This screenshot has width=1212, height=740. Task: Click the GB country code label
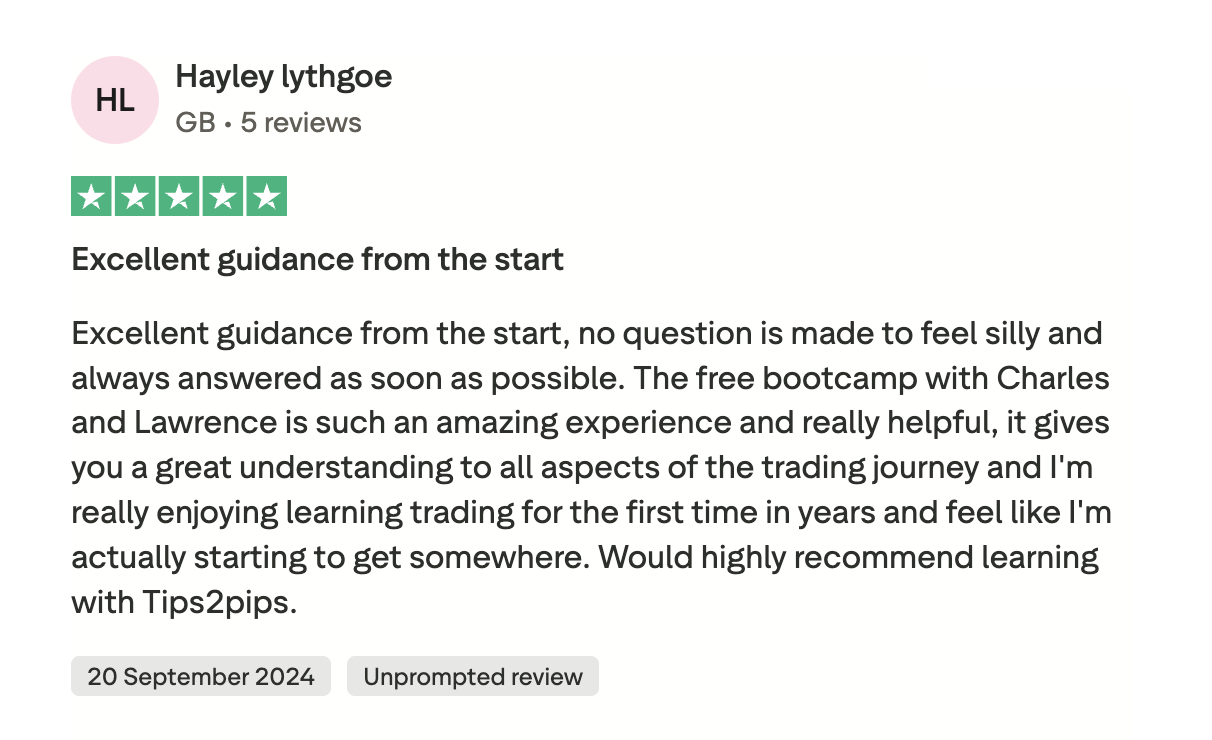(195, 123)
